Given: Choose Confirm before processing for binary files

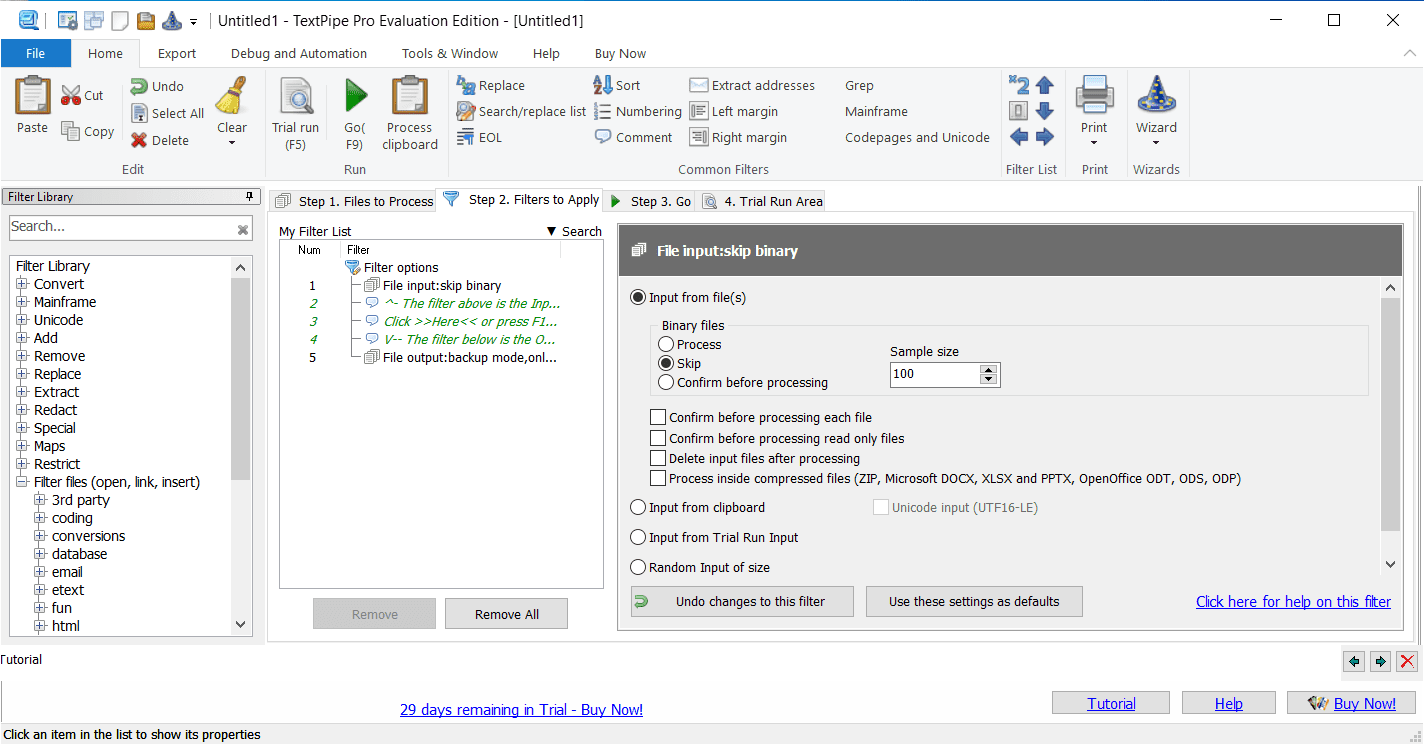Looking at the screenshot, I should click(666, 382).
